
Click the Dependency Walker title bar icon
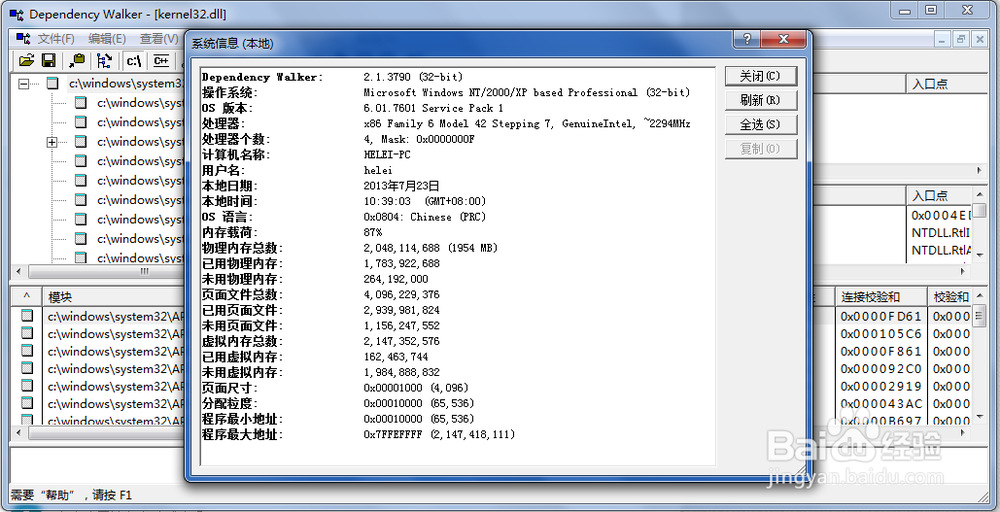17,13
